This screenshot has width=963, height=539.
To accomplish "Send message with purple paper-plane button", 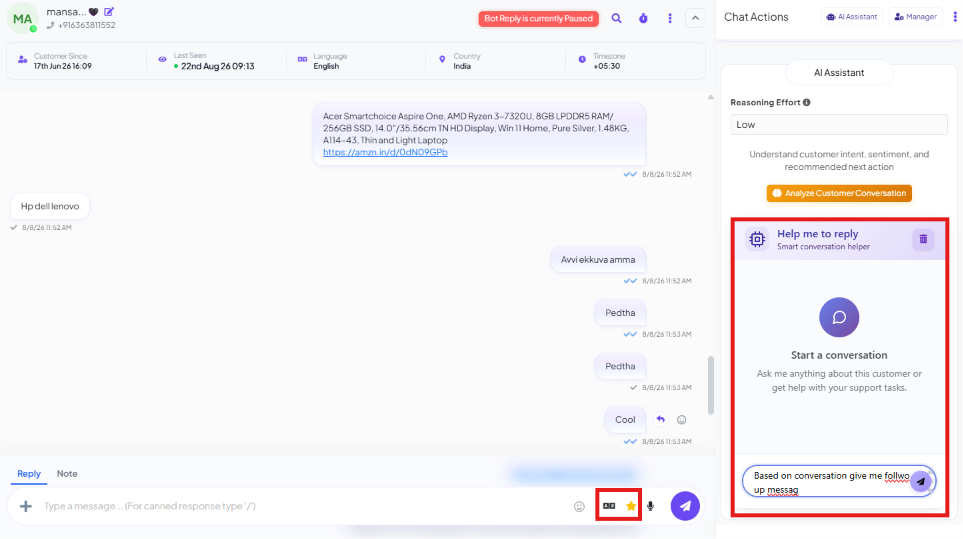I will 685,506.
